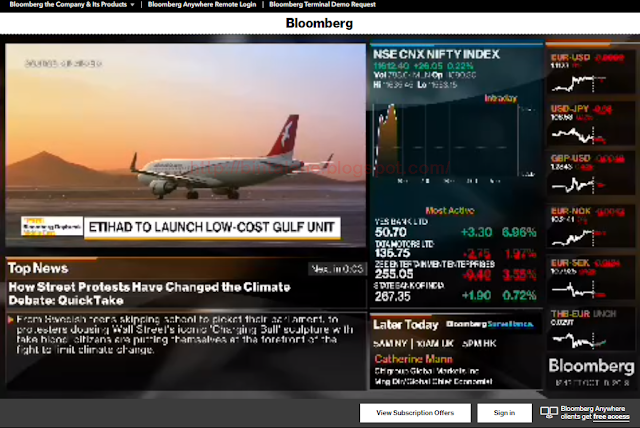Open the YES BANK LTD stock row
The width and height of the screenshot is (640, 428).
[455, 228]
